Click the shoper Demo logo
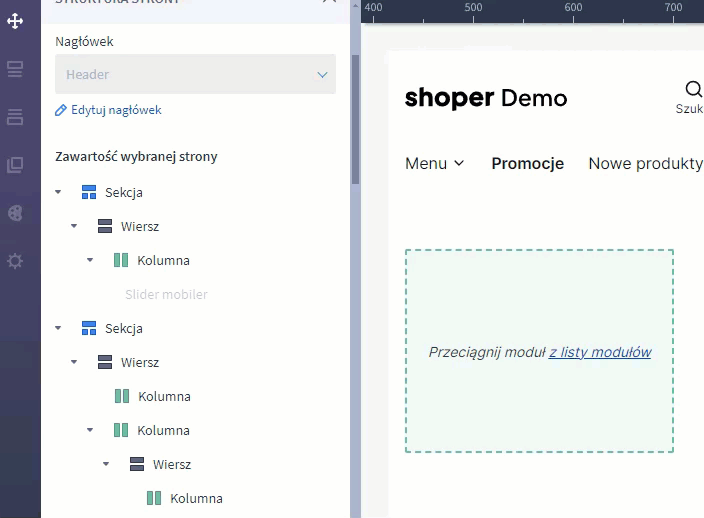Image resolution: width=704 pixels, height=518 pixels. click(x=486, y=98)
